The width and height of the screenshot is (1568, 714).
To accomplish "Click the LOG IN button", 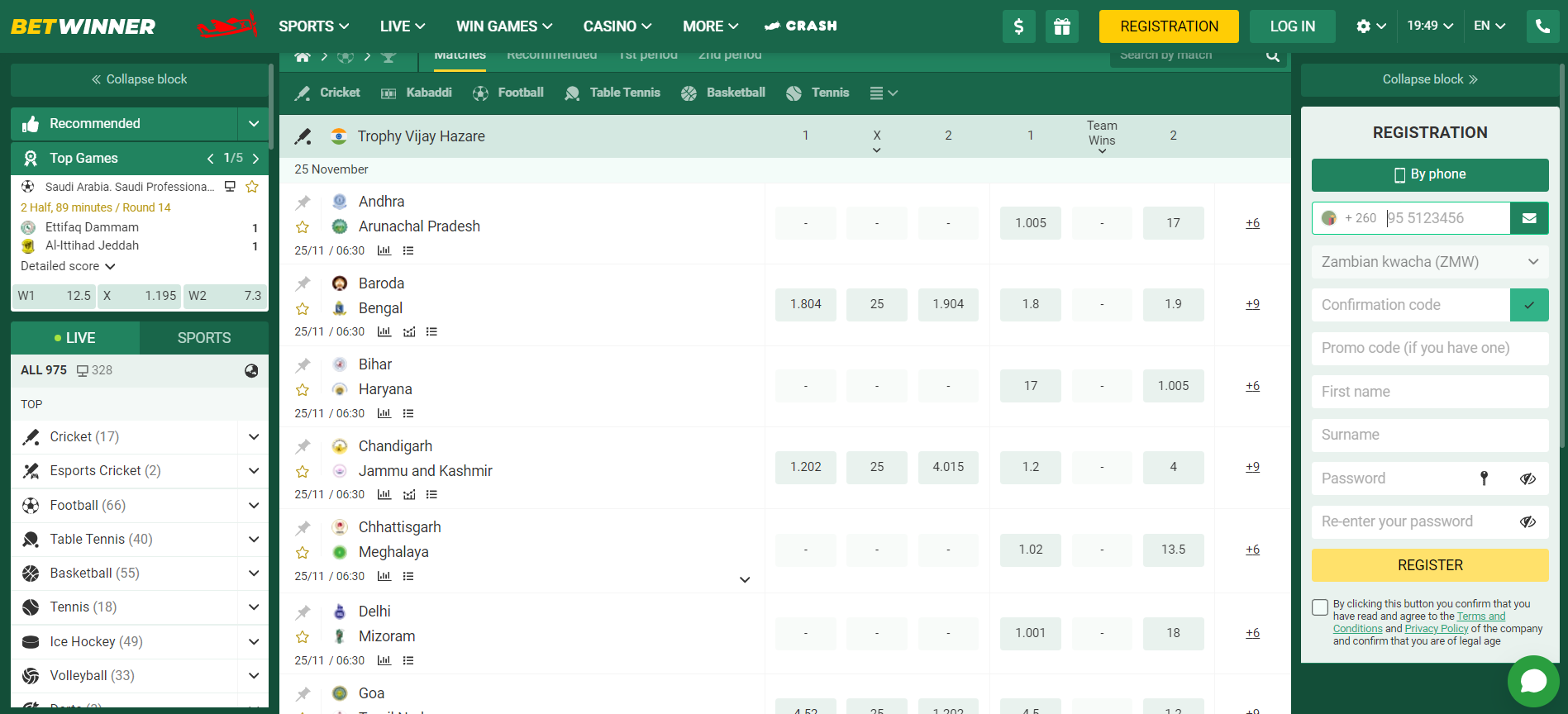I will click(x=1293, y=26).
